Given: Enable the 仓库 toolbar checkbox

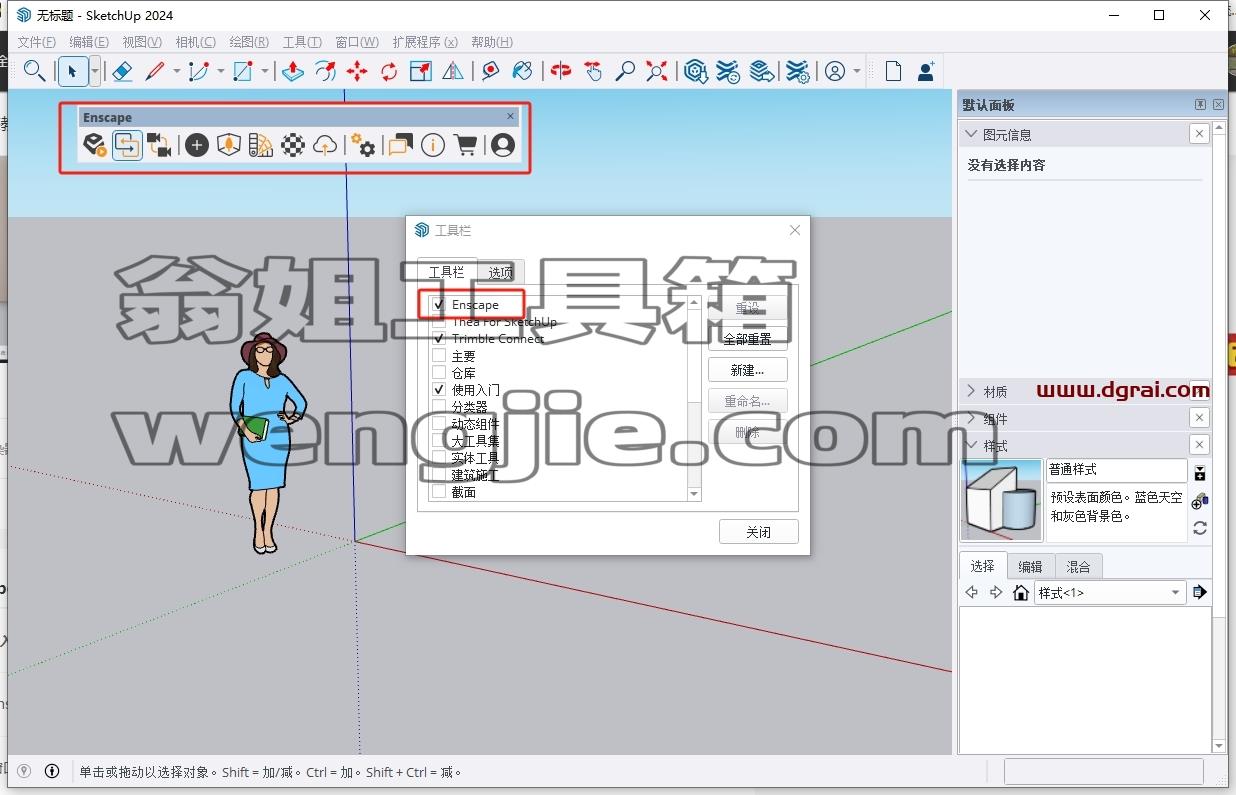Looking at the screenshot, I should pyautogui.click(x=438, y=373).
